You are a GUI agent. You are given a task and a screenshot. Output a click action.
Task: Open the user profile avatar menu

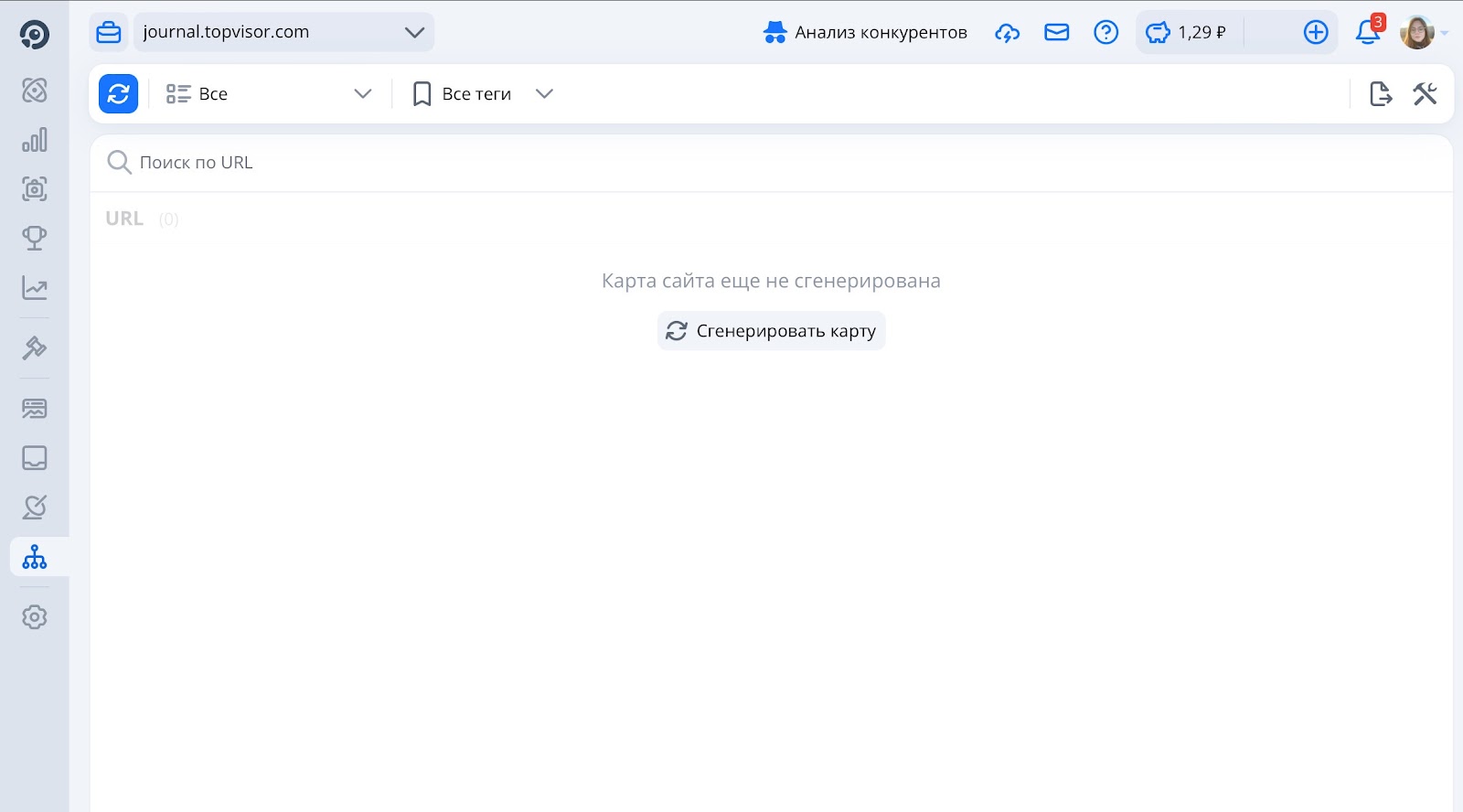(x=1417, y=32)
